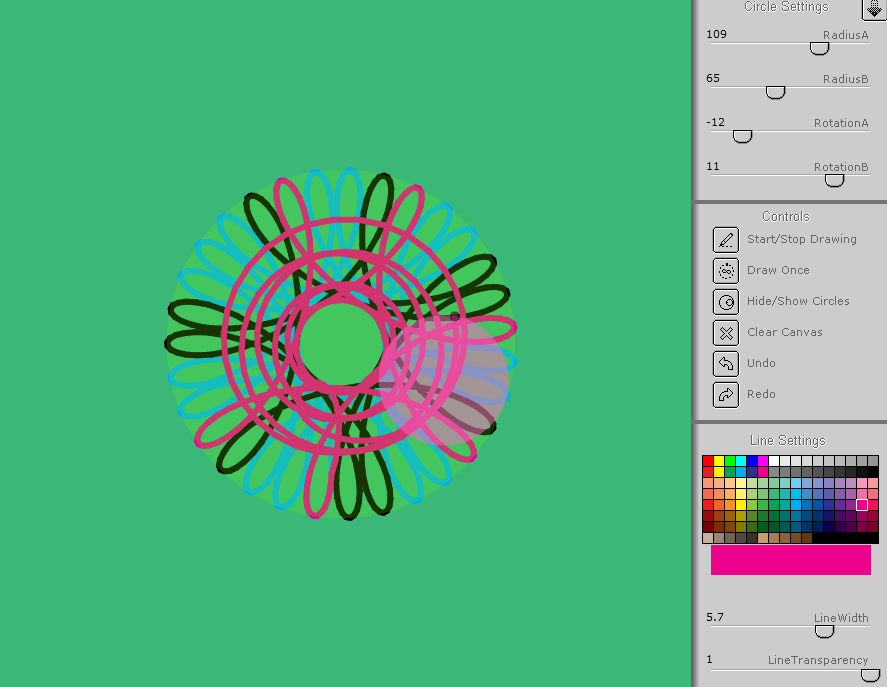Click the RotationB slider handle
Screen dimensions: 887x687
pos(834,181)
